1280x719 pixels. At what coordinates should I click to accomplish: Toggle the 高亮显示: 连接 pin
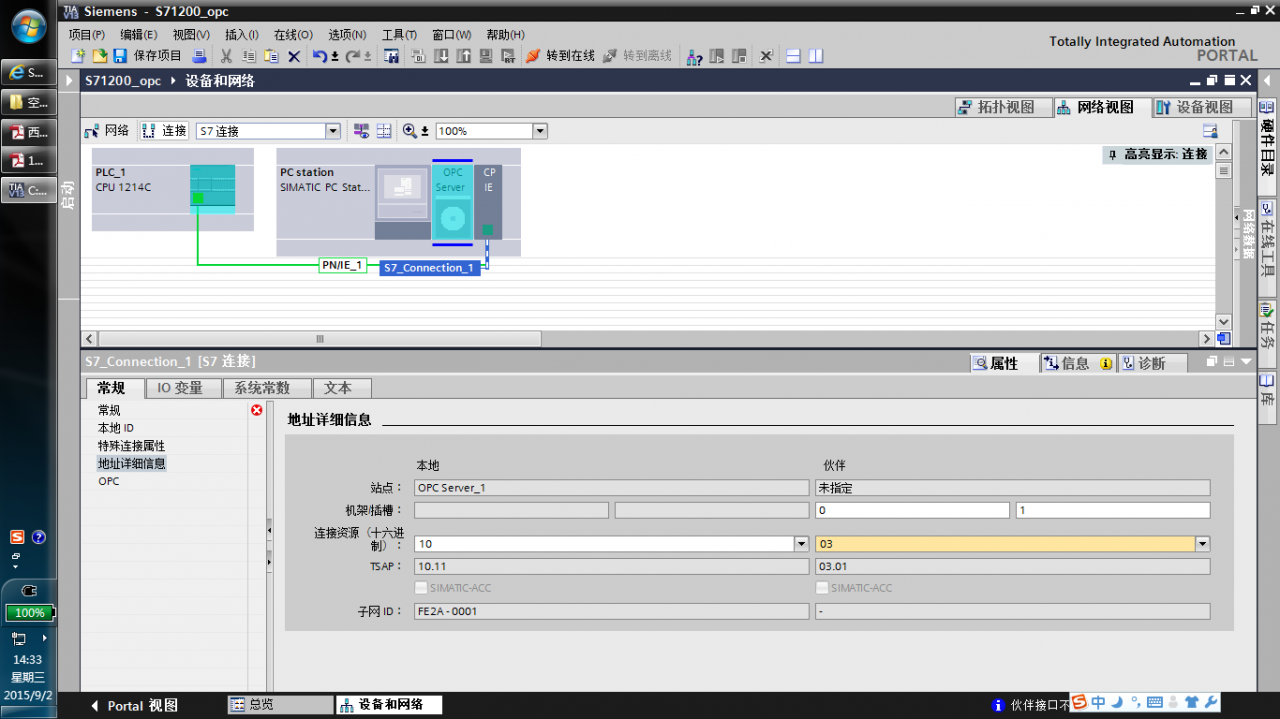click(1112, 155)
